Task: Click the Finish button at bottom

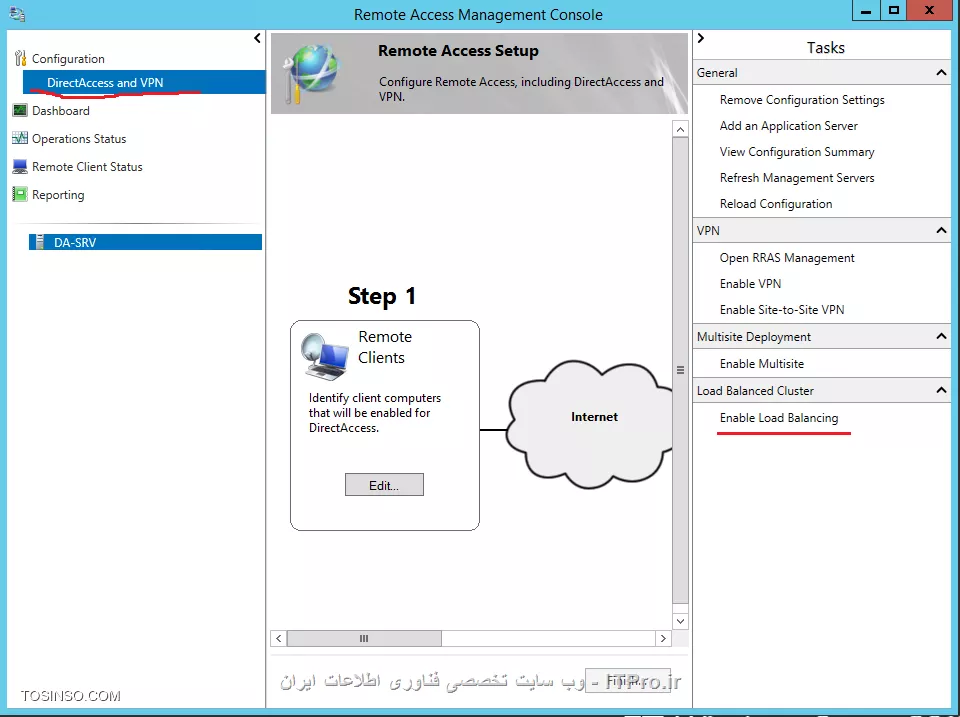Action: [x=628, y=680]
